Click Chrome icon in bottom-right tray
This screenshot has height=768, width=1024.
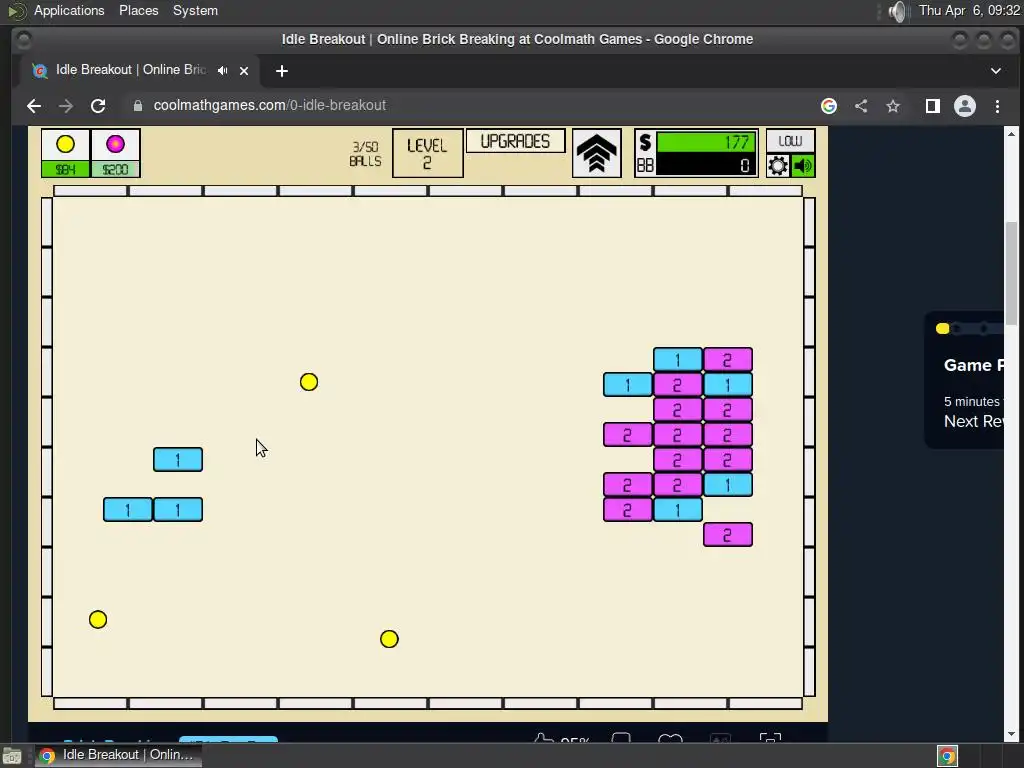(x=948, y=756)
